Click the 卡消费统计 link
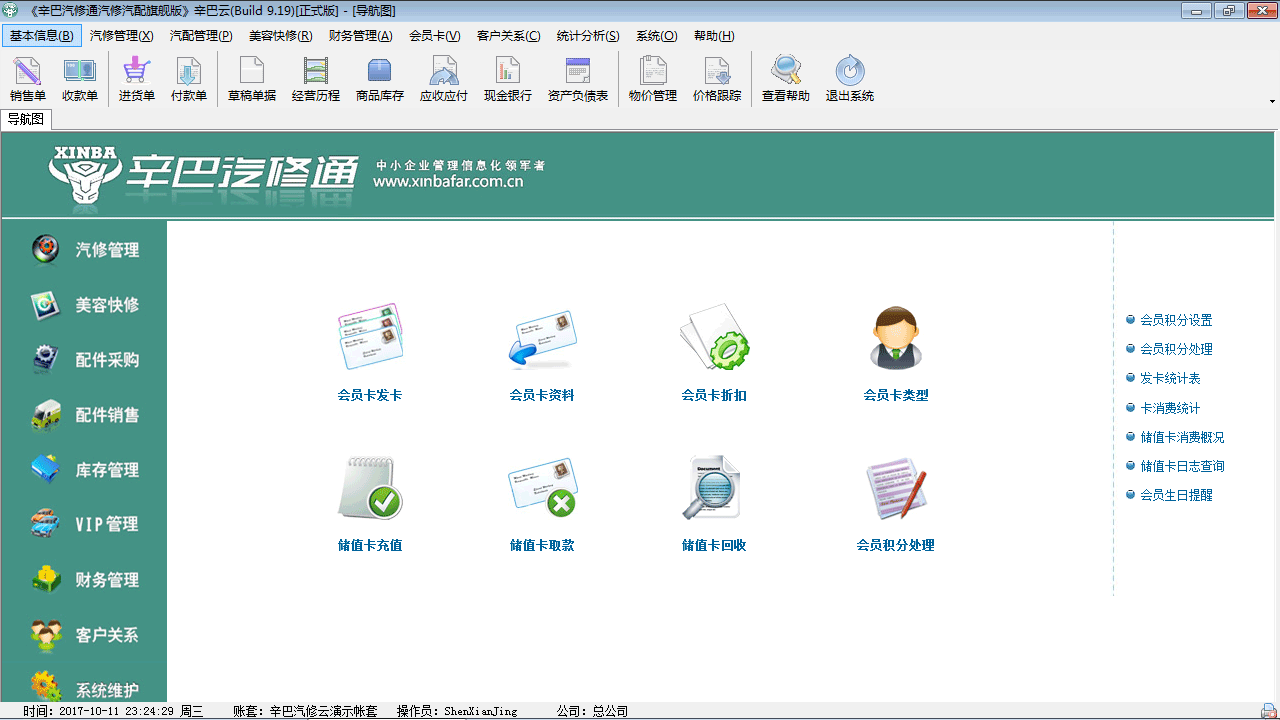This screenshot has width=1280, height=720. pos(1170,408)
